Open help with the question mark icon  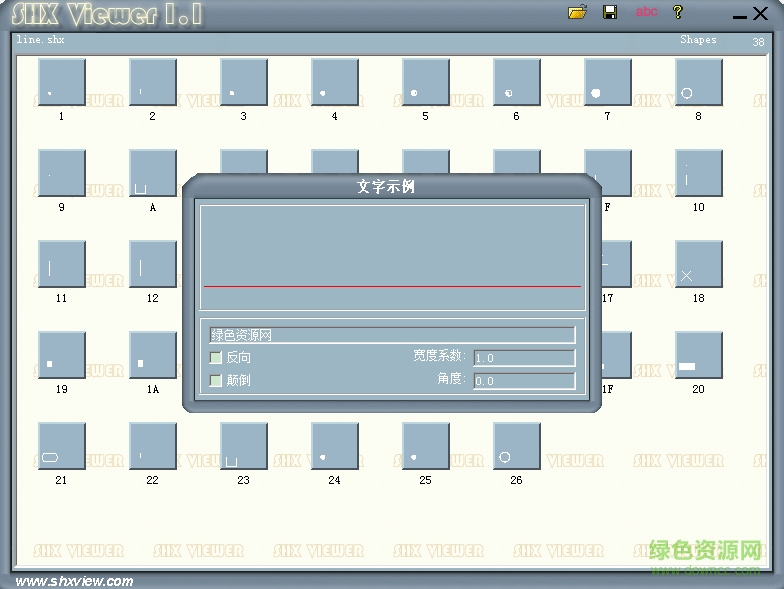678,12
